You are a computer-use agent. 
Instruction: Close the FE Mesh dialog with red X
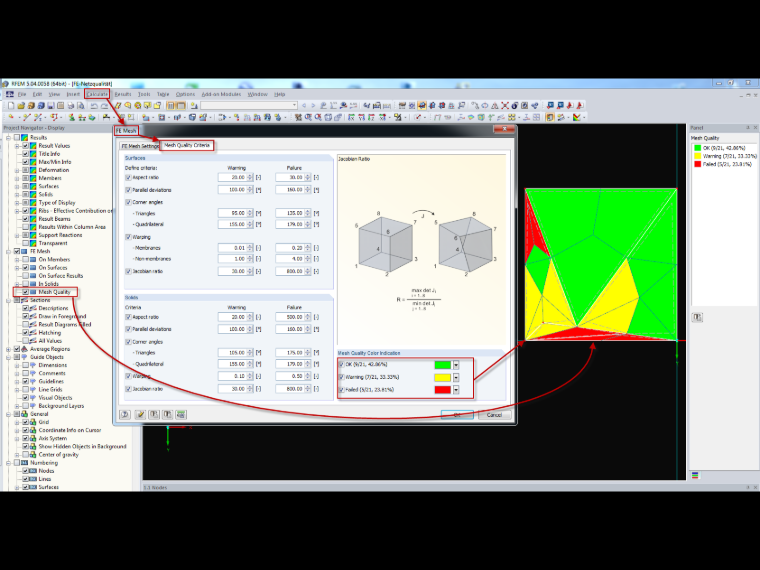[504, 129]
